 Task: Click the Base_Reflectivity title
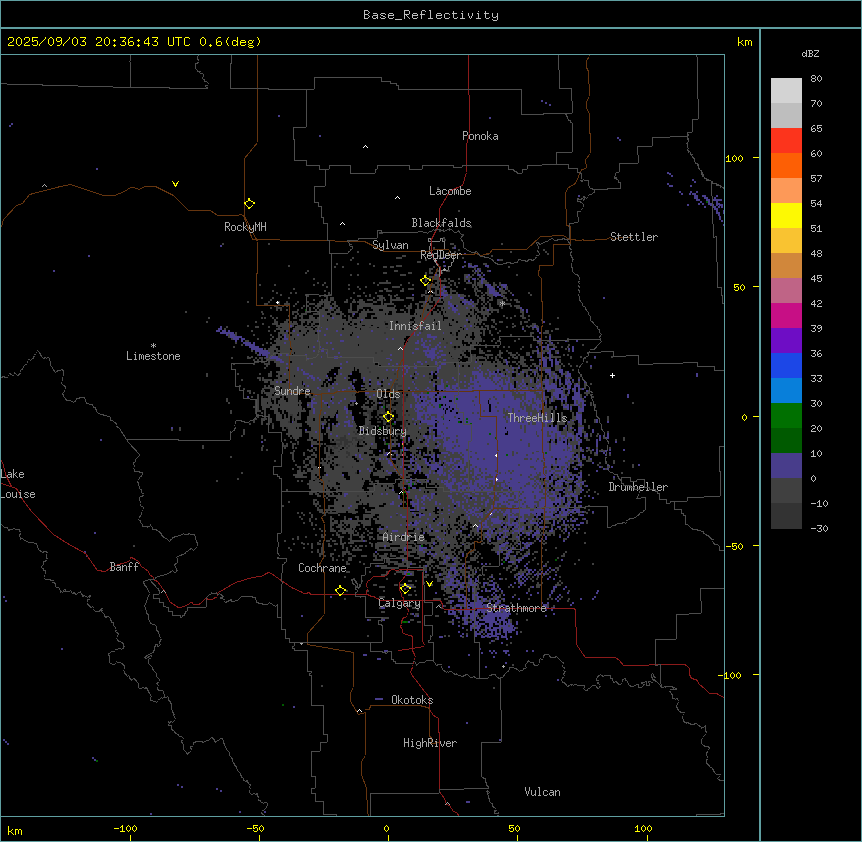pos(431,15)
